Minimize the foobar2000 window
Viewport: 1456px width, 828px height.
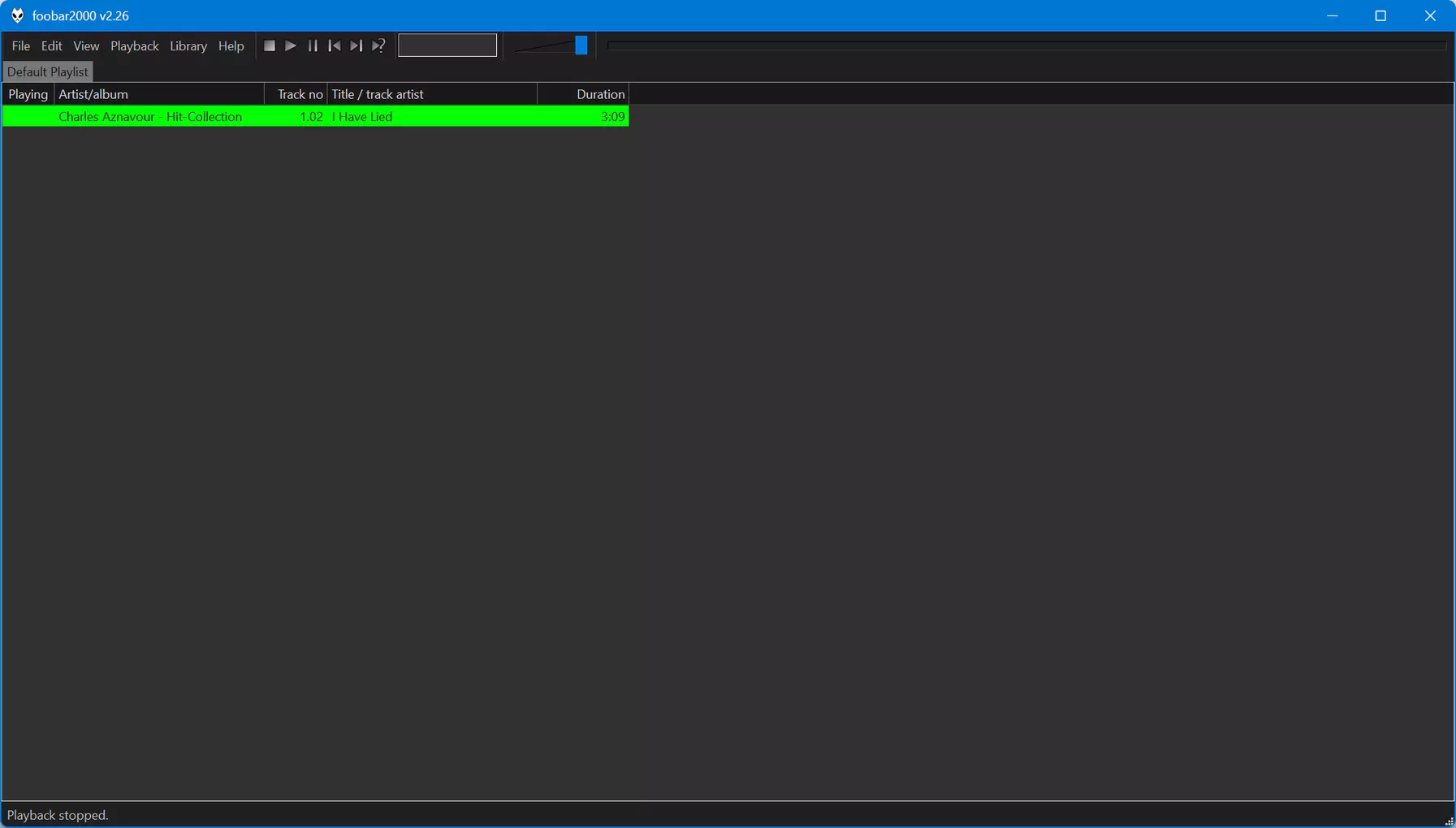coord(1333,15)
